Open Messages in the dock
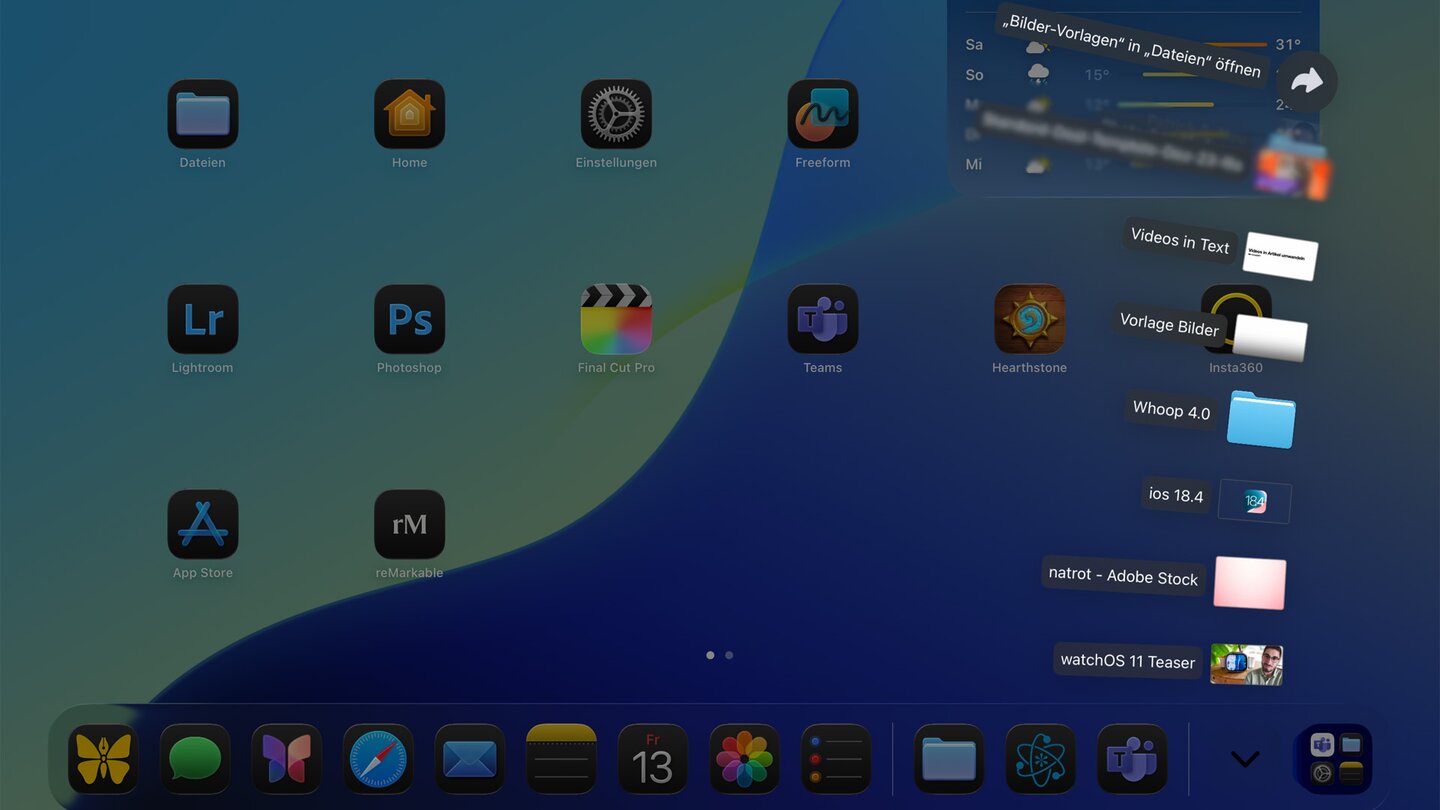The image size is (1440, 810). (195, 759)
